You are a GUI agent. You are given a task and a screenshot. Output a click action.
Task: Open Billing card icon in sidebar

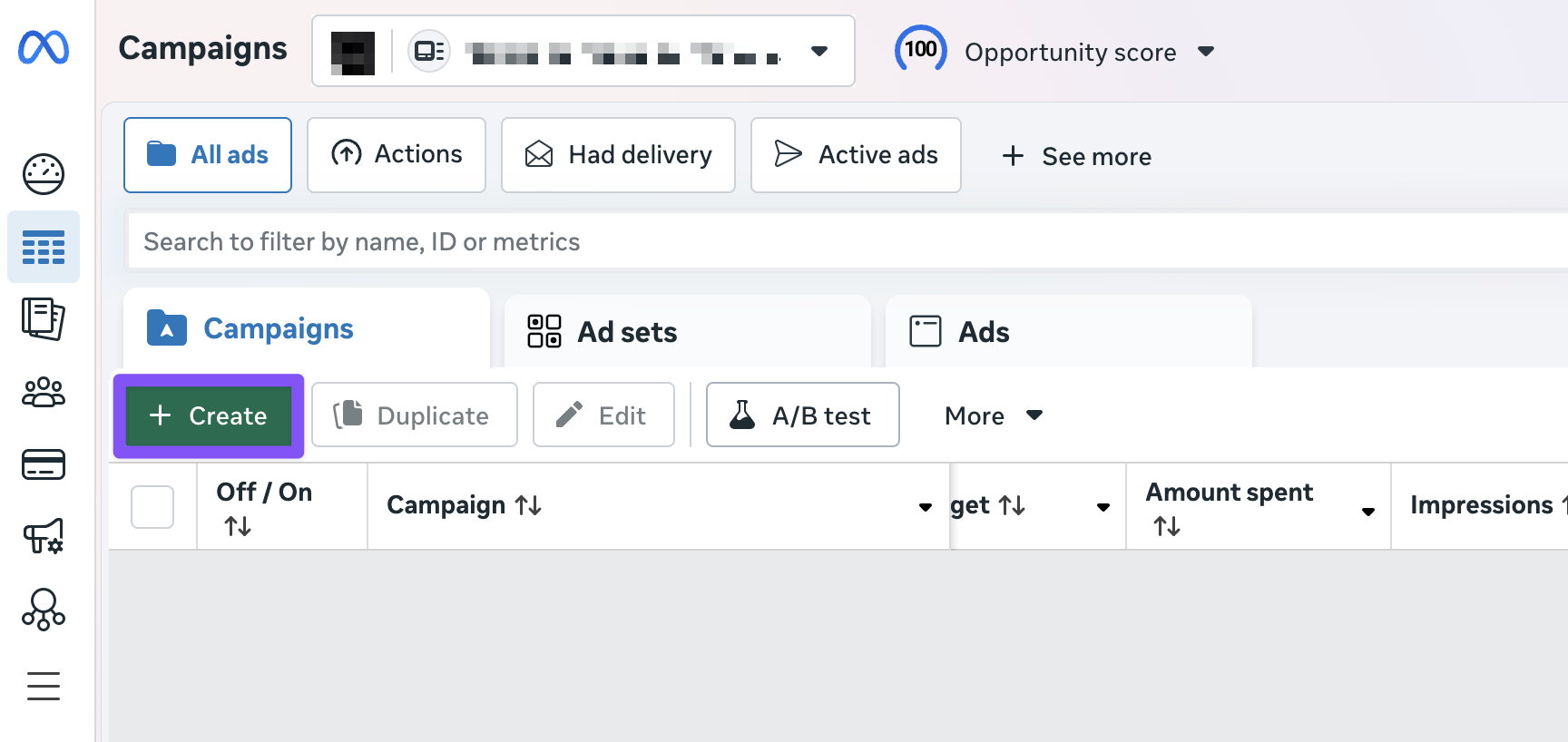click(x=44, y=464)
